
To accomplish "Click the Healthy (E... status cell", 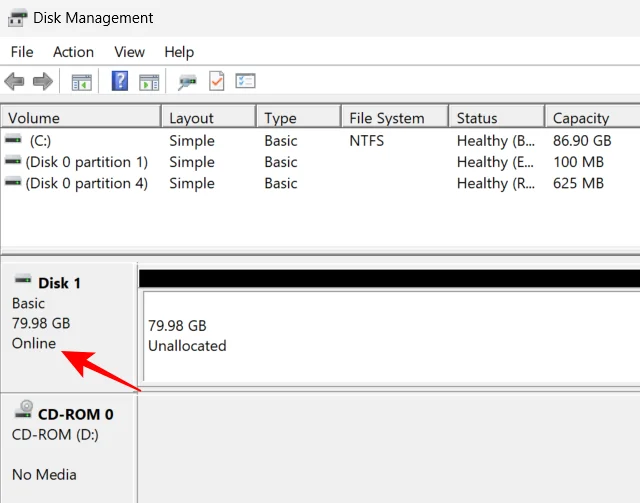I will (x=495, y=162).
